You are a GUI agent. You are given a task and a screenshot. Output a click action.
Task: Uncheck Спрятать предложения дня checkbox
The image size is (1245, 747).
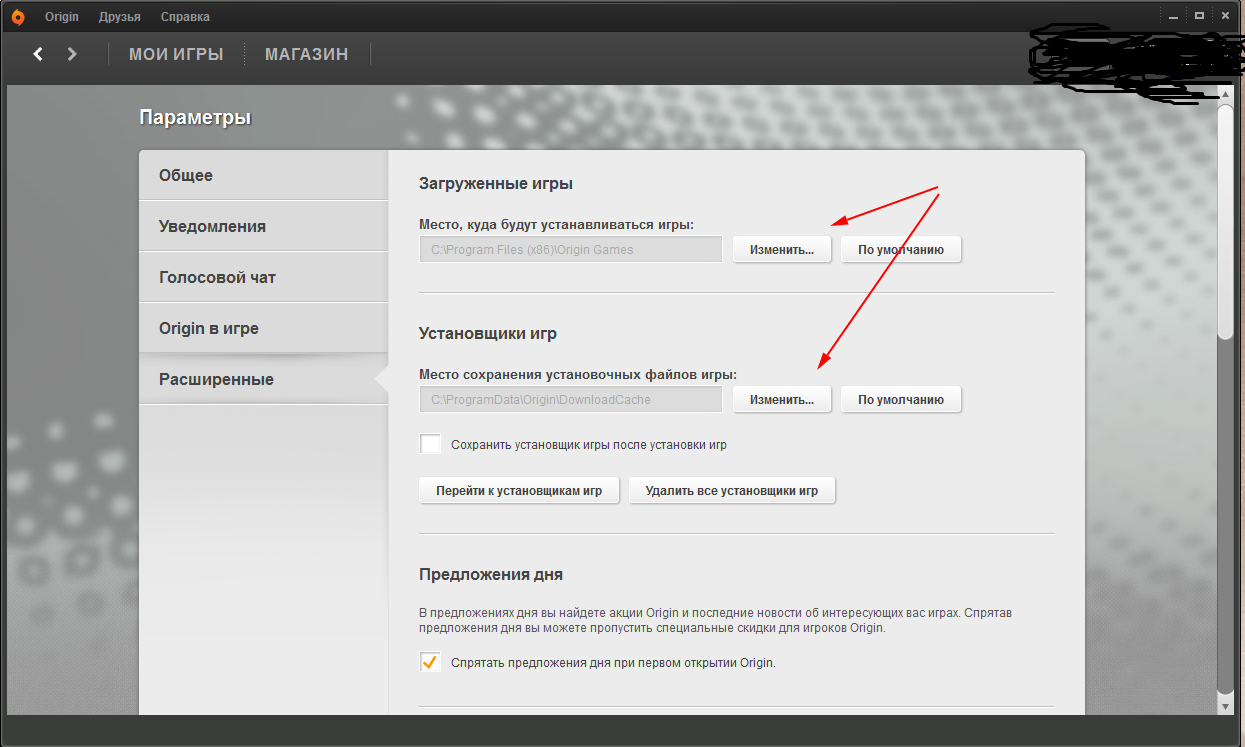click(x=431, y=662)
